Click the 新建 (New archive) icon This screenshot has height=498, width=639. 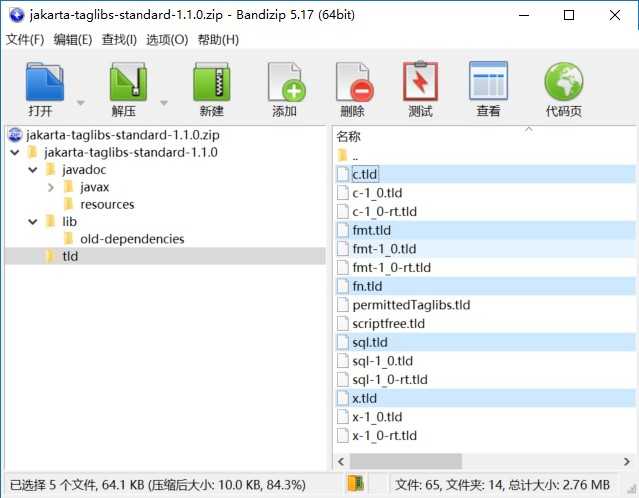pos(212,82)
